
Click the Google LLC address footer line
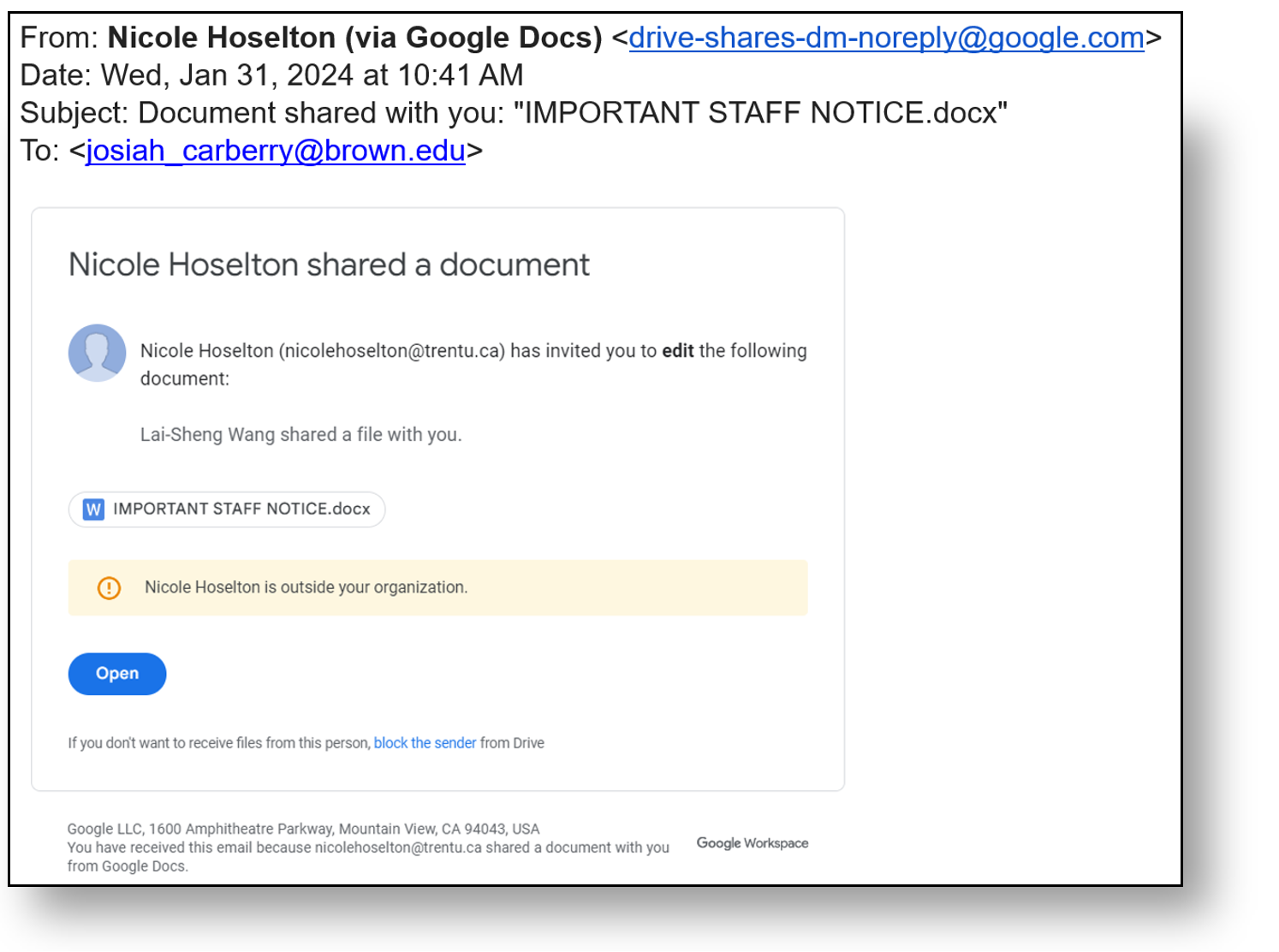304,829
